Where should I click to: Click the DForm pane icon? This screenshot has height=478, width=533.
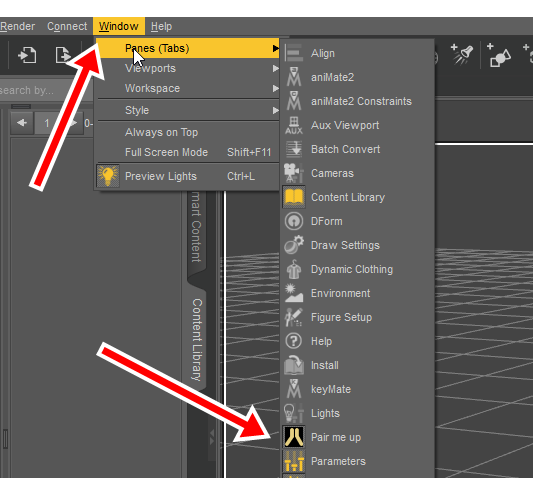[x=294, y=221]
